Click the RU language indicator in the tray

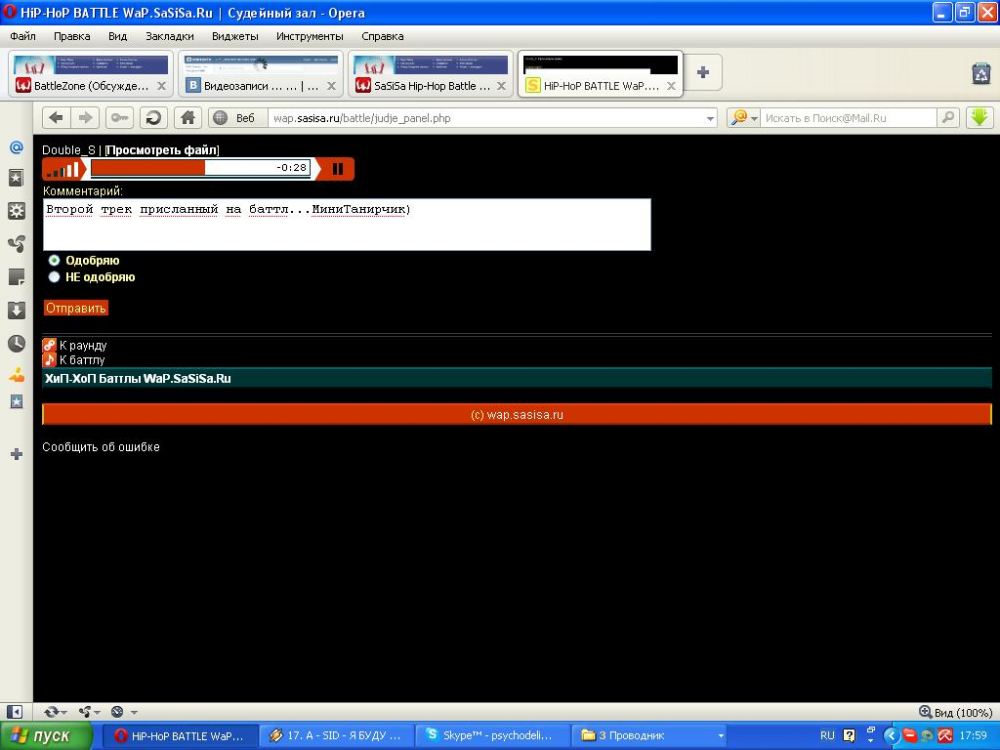(827, 735)
